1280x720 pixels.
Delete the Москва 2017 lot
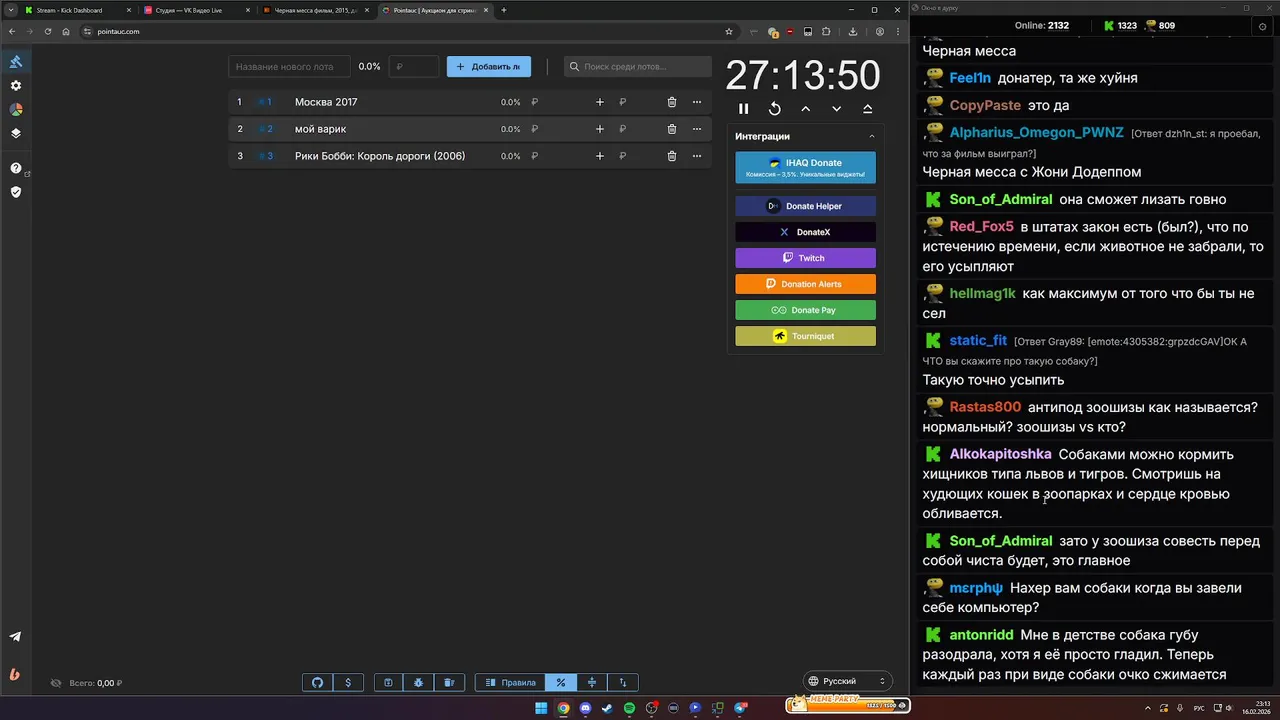tap(672, 102)
